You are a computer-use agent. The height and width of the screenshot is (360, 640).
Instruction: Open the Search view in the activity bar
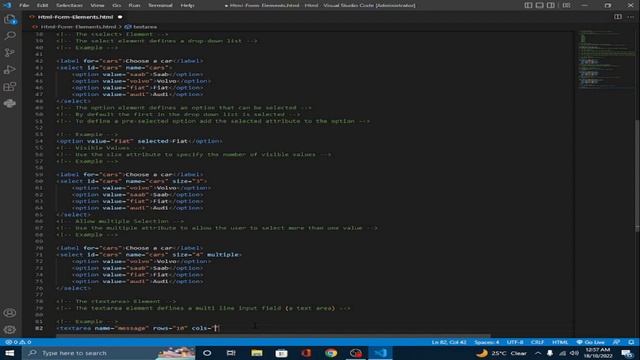pyautogui.click(x=9, y=36)
